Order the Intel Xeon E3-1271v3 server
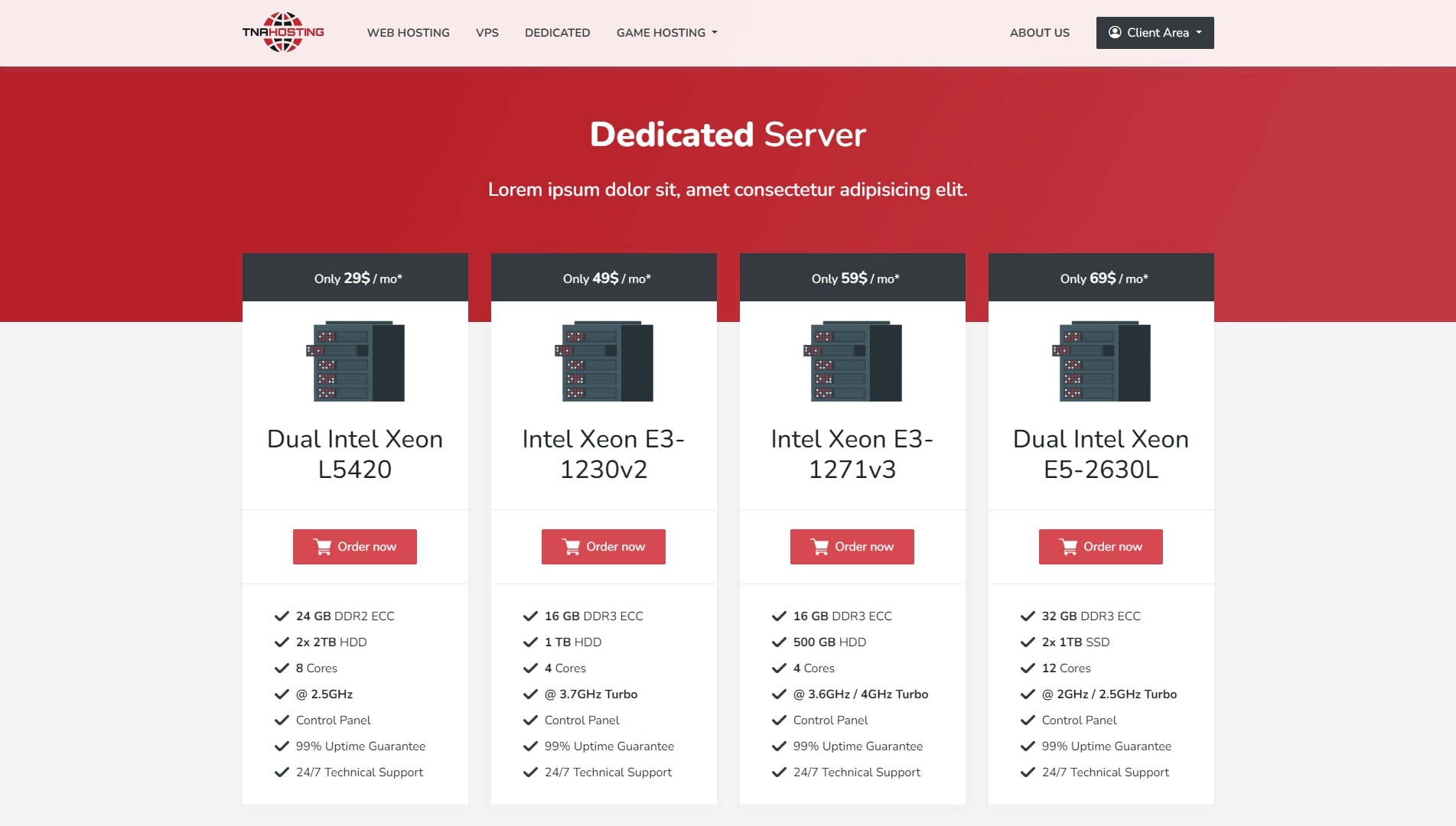This screenshot has height=826, width=1456. 852,547
